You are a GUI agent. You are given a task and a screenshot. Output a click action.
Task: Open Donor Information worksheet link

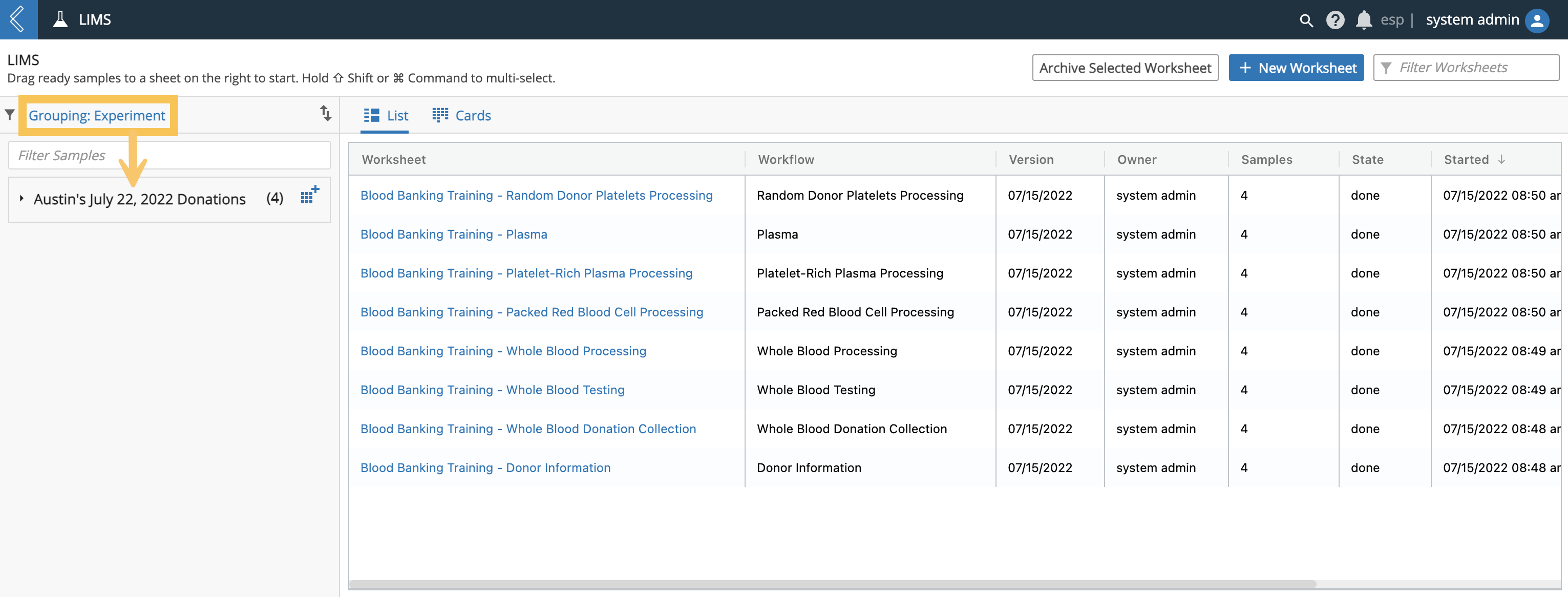(x=485, y=468)
